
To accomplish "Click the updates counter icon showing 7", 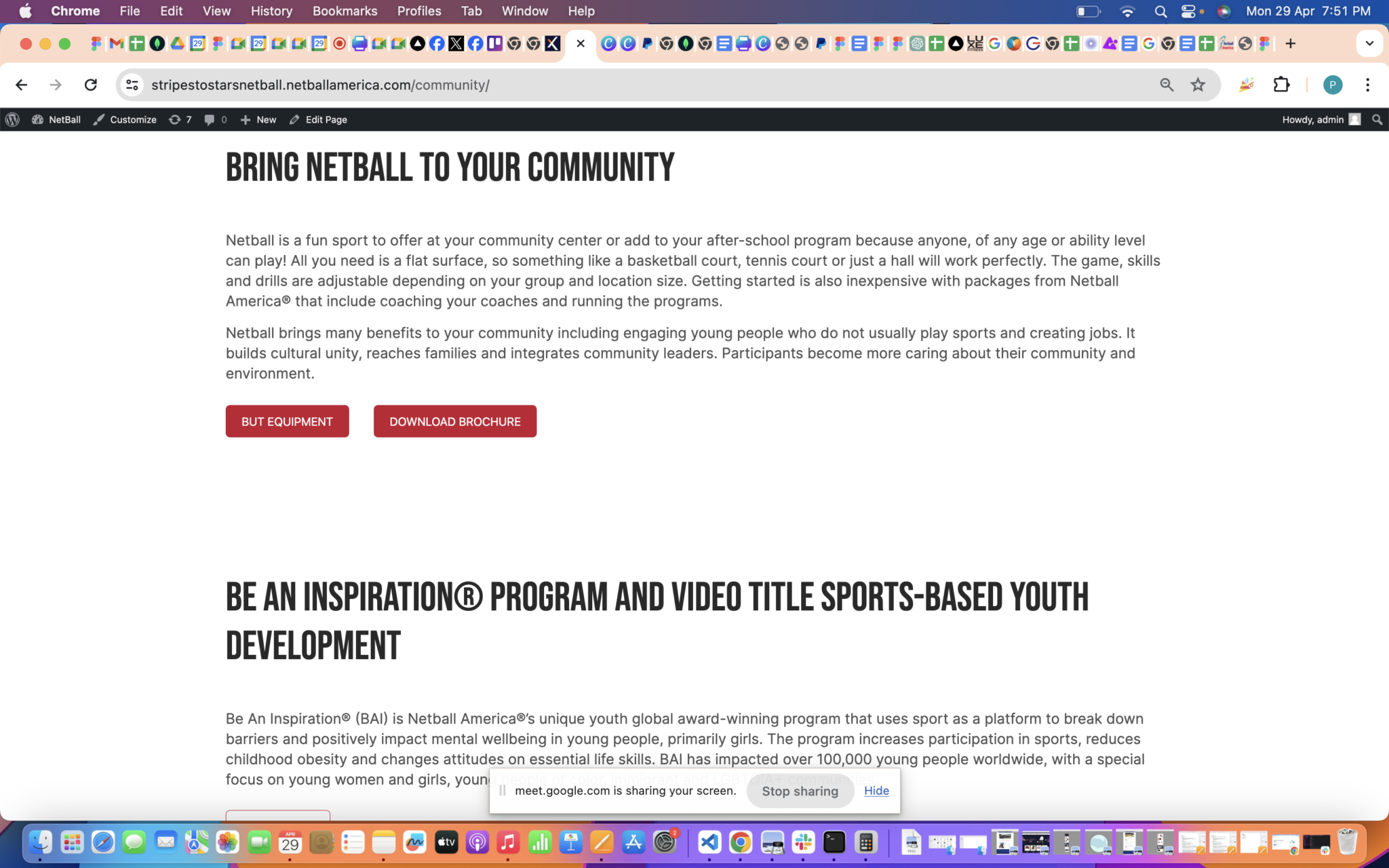I will point(180,119).
